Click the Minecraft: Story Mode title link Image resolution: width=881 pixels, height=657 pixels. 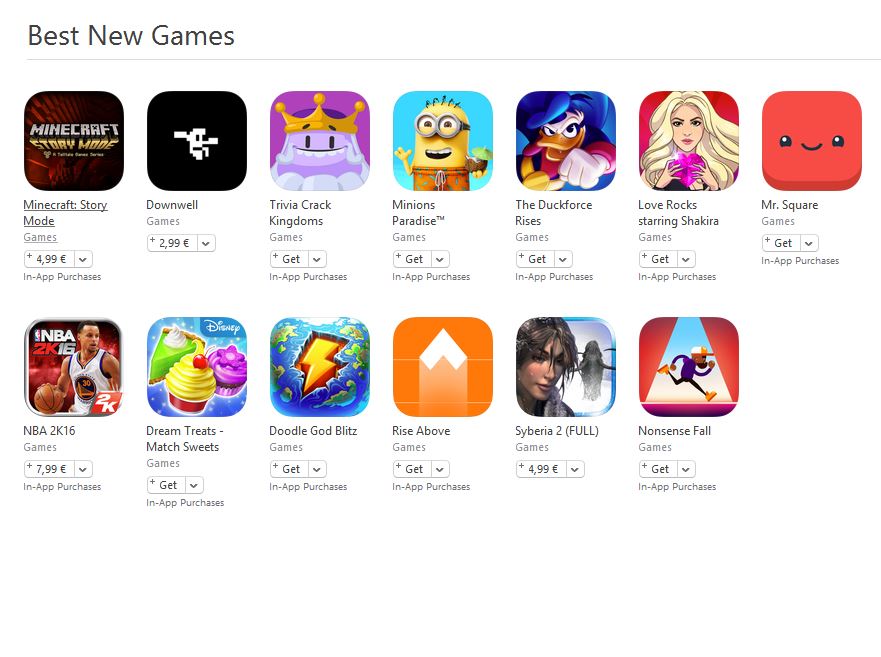(65, 213)
